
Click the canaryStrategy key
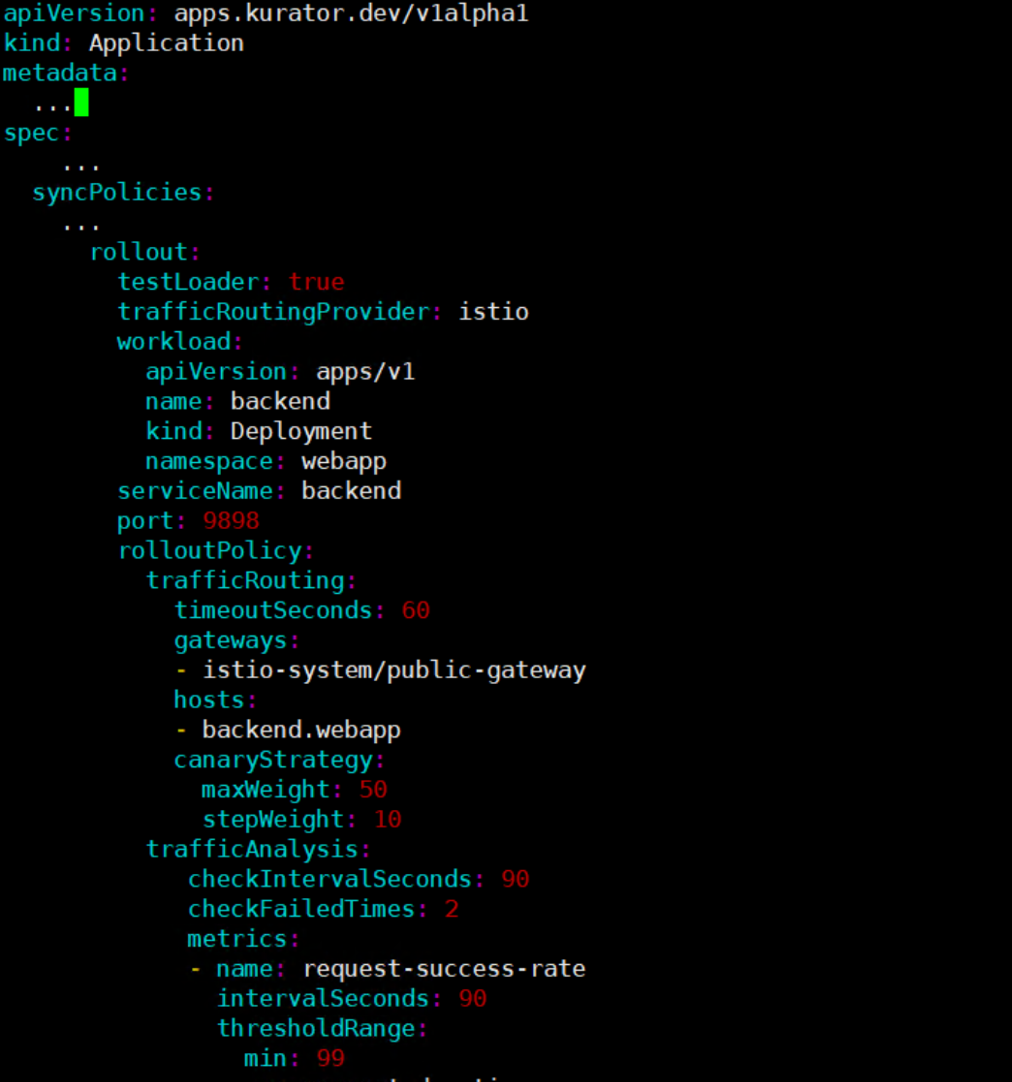pyautogui.click(x=273, y=759)
